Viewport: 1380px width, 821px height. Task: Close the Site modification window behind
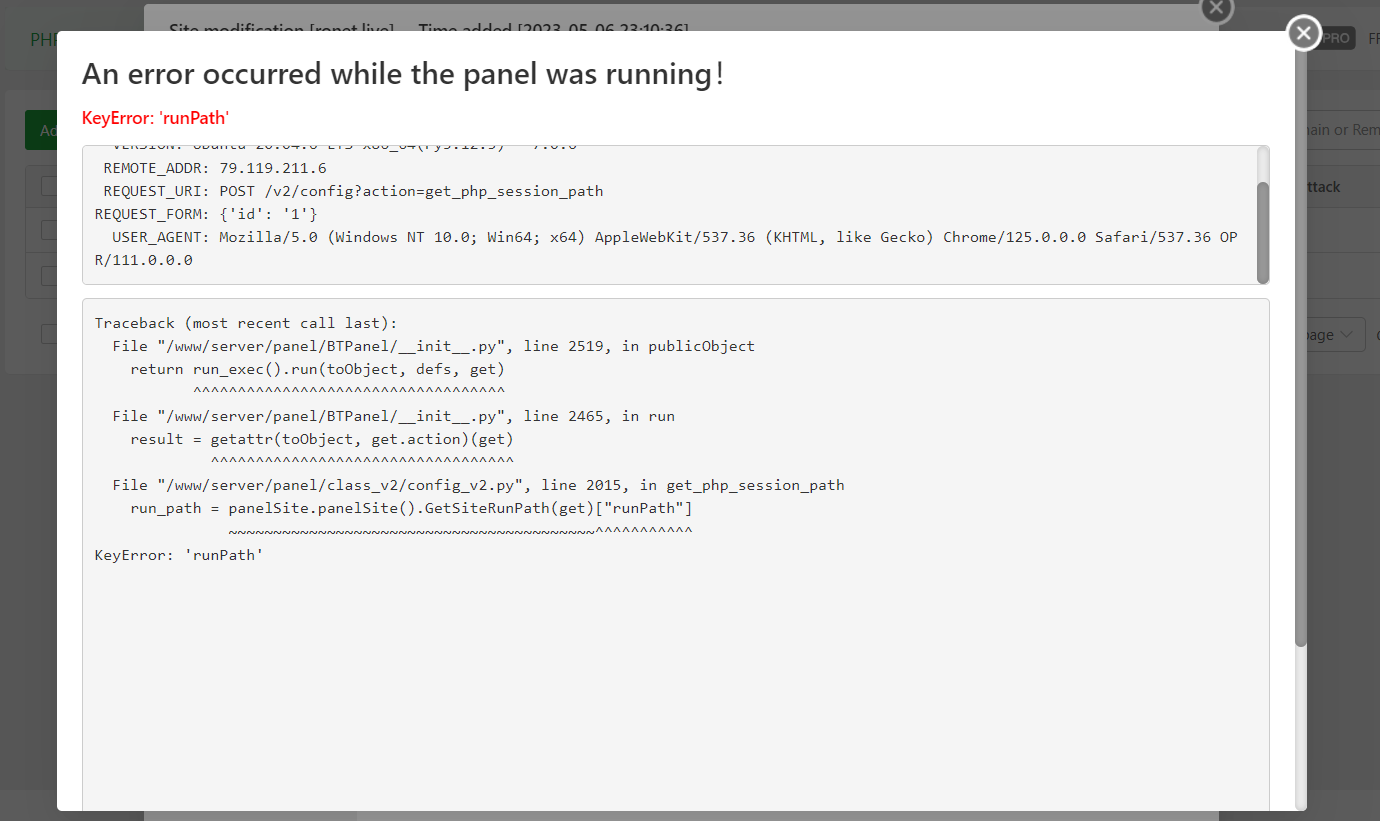1216,8
